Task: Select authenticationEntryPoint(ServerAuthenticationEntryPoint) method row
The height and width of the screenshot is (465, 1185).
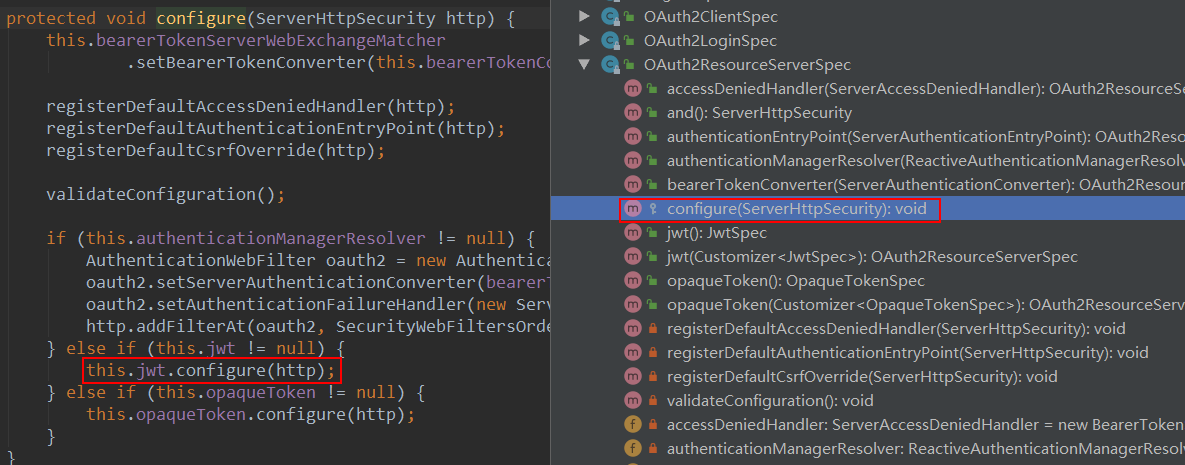Action: [x=868, y=137]
